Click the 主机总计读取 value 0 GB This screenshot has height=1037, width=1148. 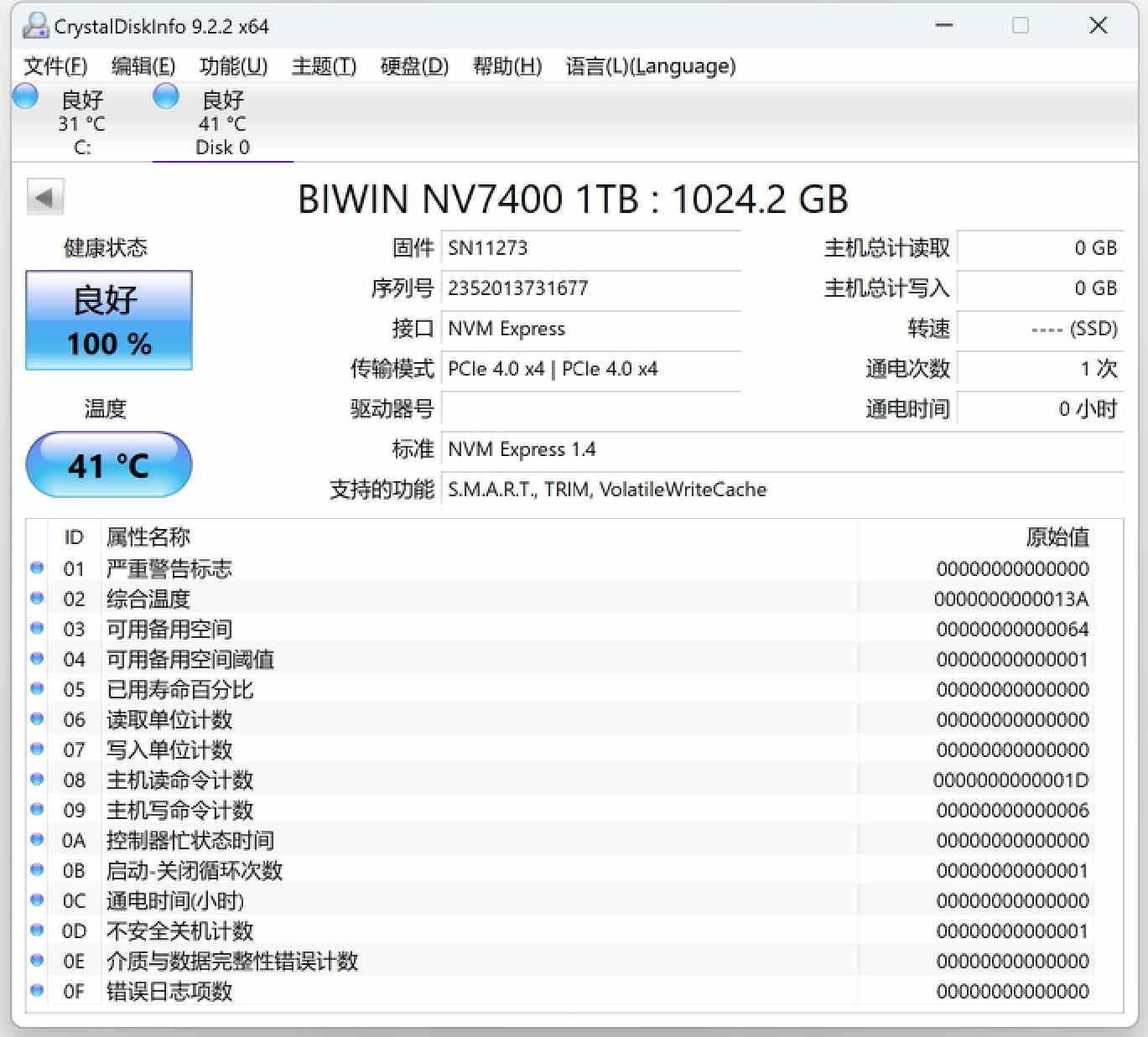[x=1040, y=247]
